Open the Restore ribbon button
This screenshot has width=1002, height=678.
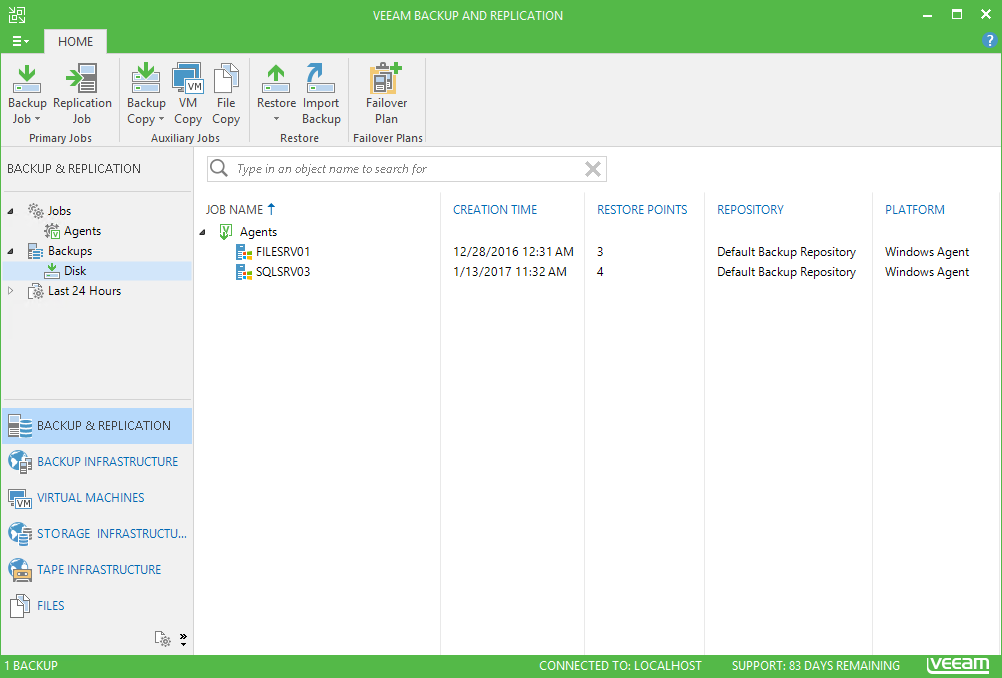pos(276,93)
